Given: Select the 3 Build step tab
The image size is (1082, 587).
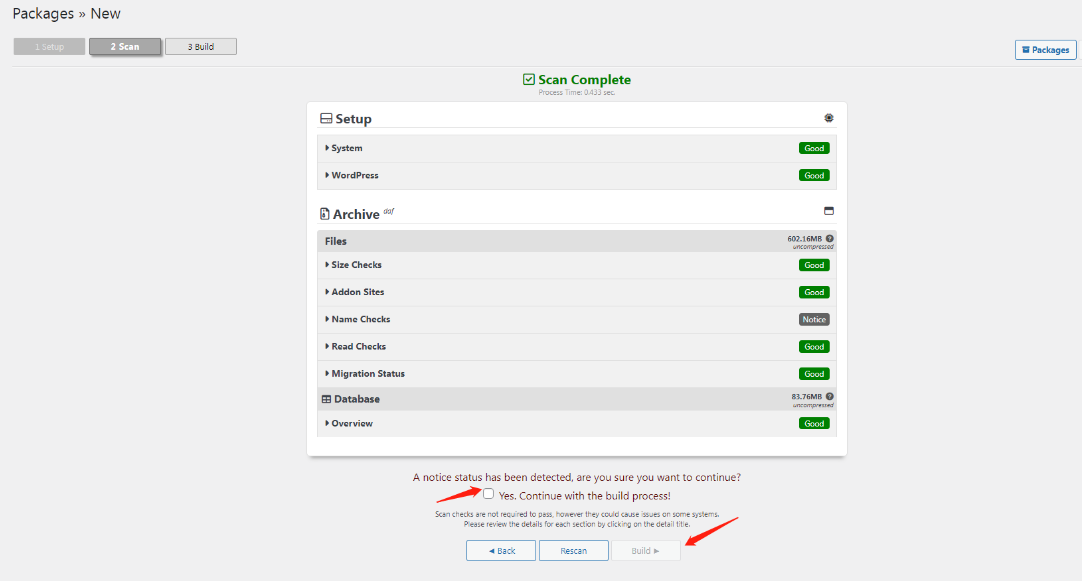Looking at the screenshot, I should (x=201, y=47).
